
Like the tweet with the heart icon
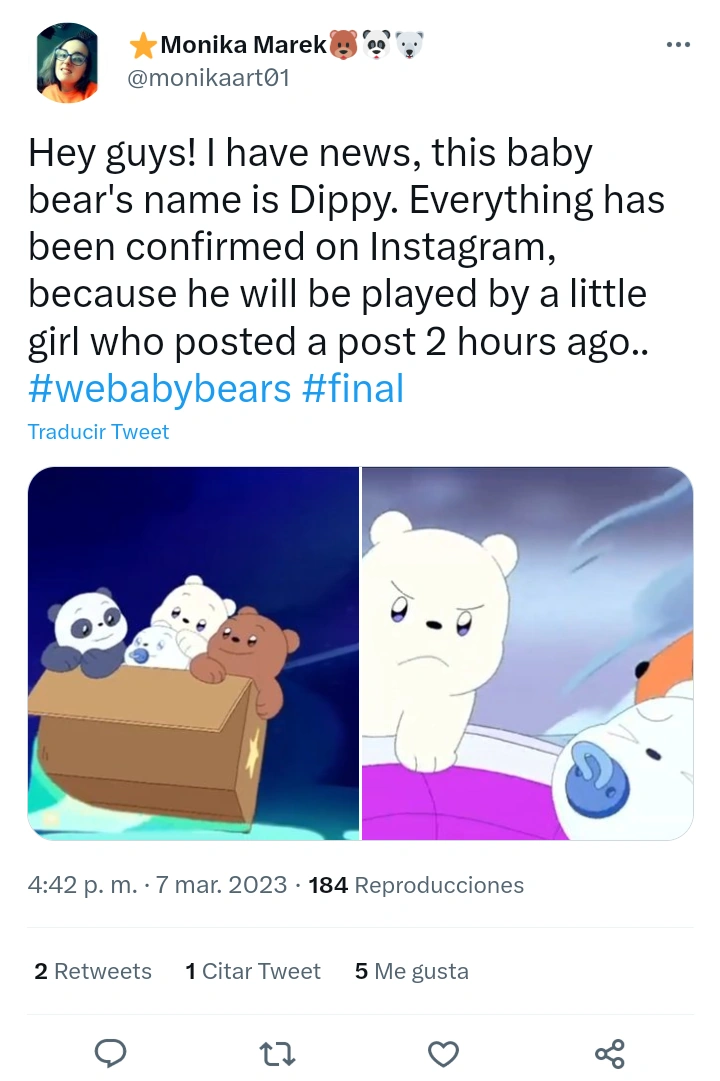443,1052
